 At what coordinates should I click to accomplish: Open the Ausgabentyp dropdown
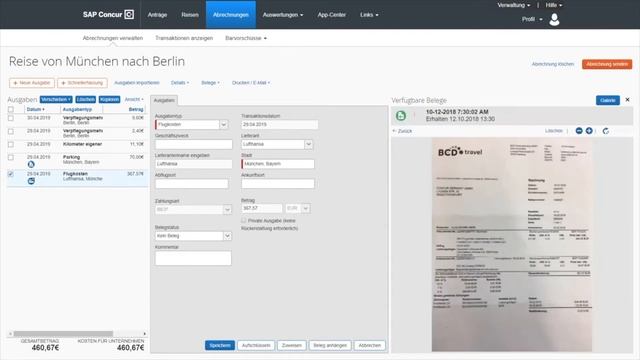(x=224, y=124)
